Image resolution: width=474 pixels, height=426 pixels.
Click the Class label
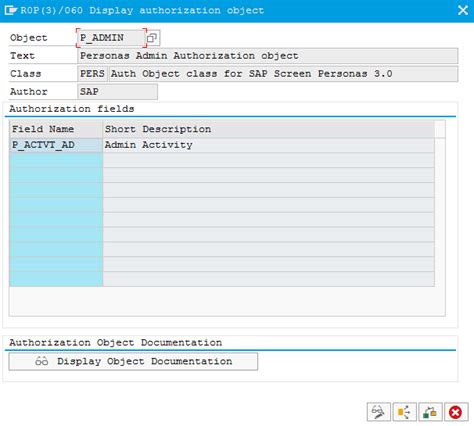point(26,74)
